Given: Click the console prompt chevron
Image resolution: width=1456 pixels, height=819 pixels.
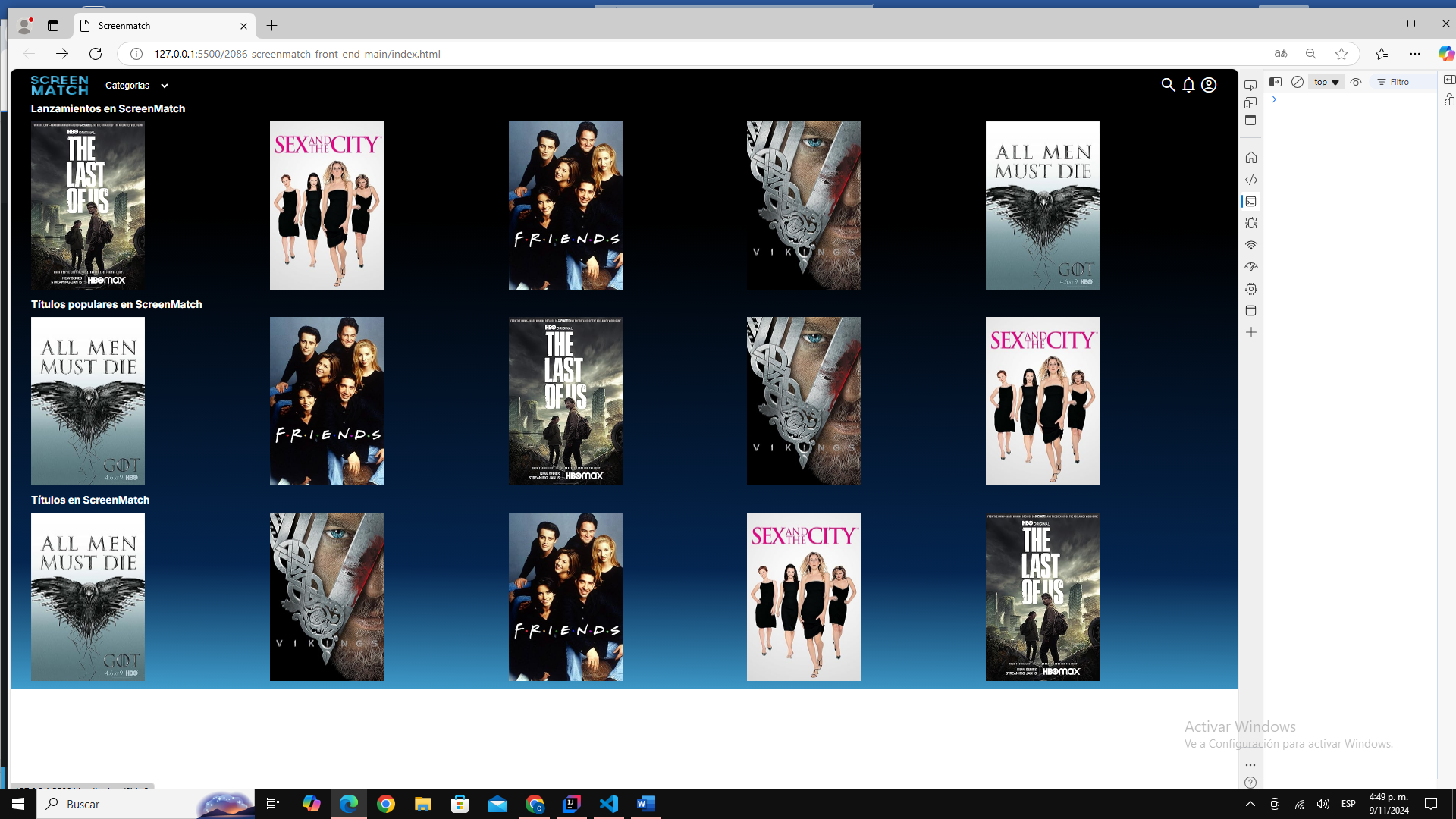Looking at the screenshot, I should [x=1274, y=99].
